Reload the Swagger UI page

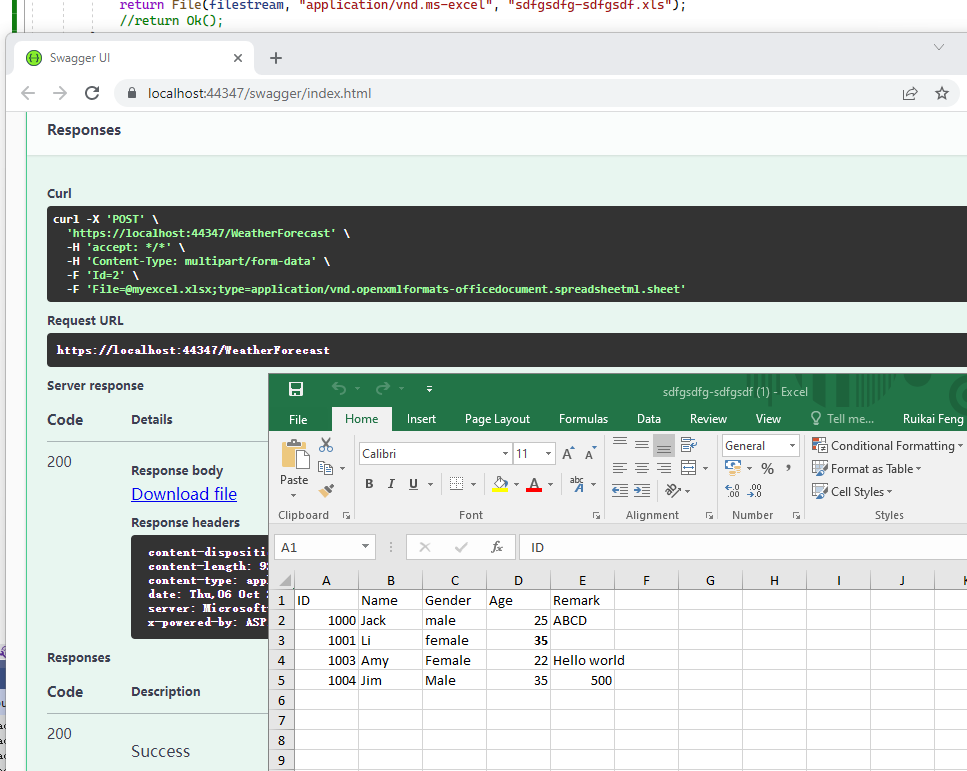click(92, 93)
